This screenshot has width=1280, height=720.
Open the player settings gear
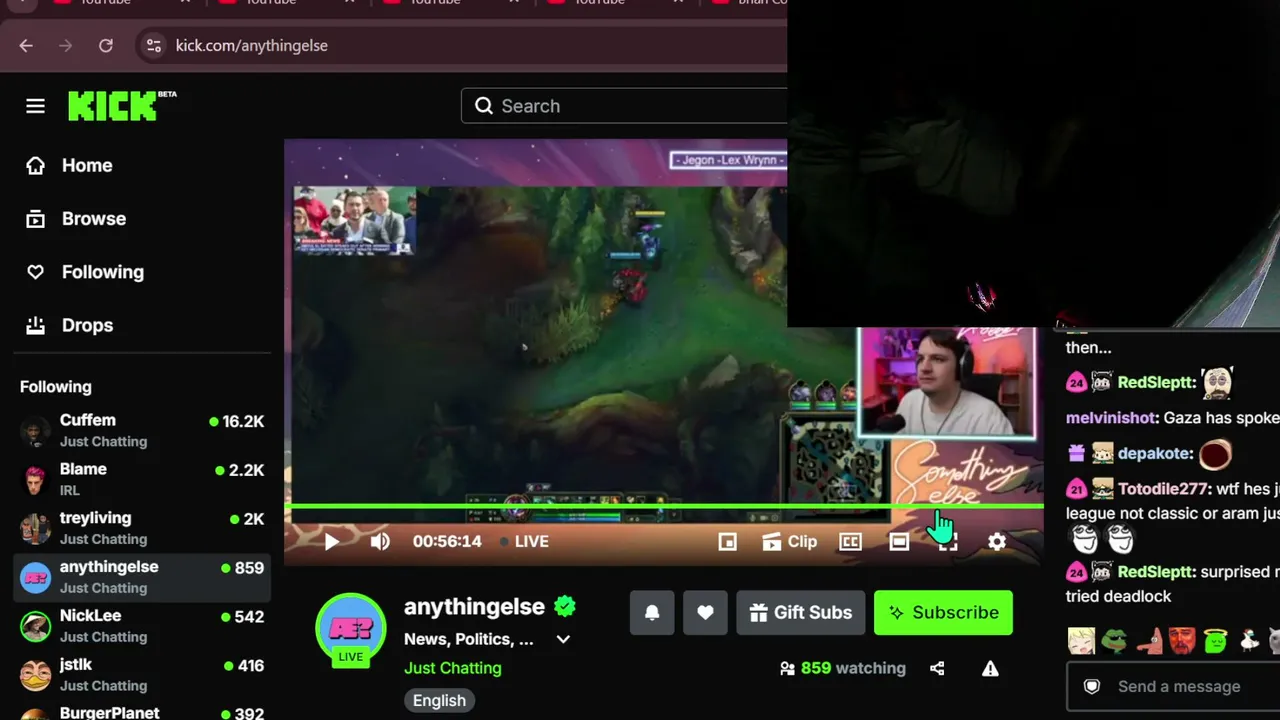(997, 541)
